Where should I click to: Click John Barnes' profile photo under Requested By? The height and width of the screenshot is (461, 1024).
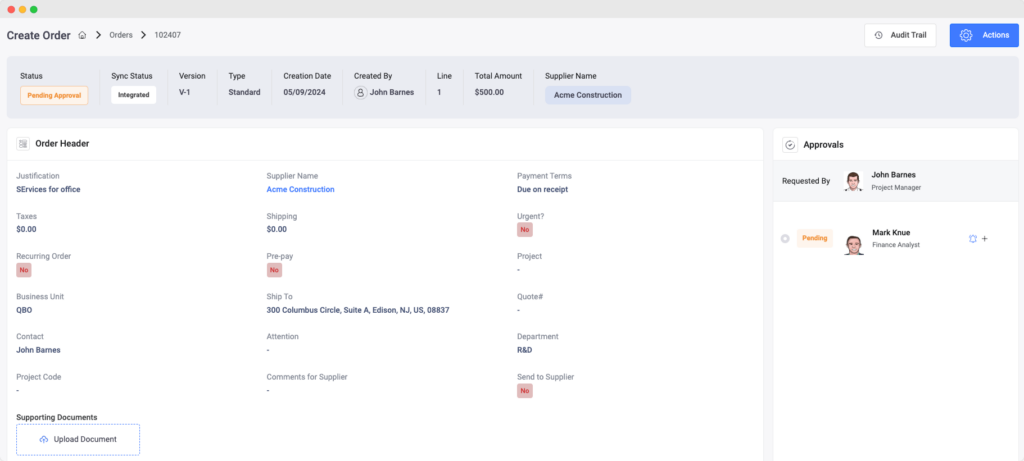pos(853,181)
